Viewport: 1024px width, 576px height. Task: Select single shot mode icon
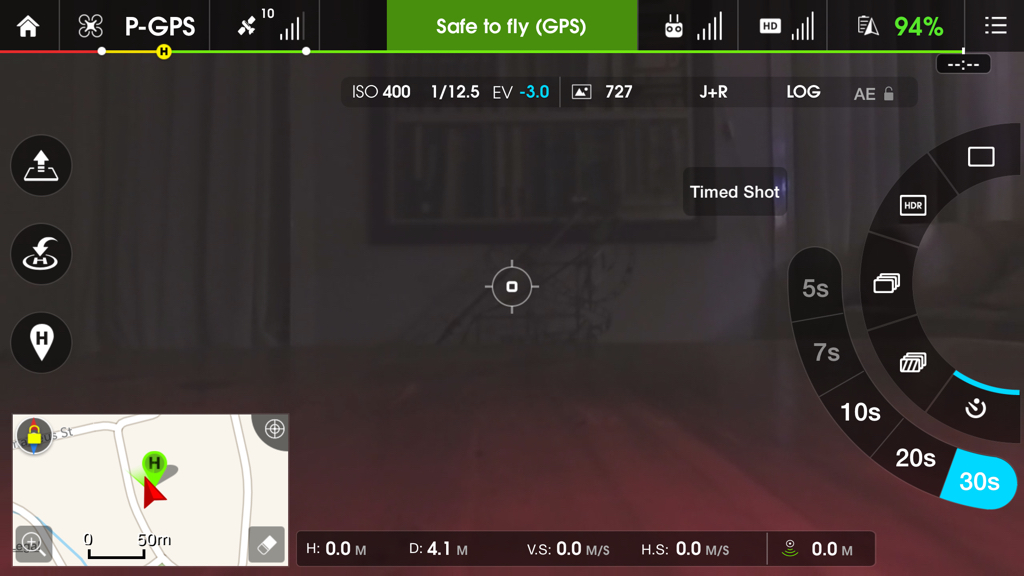pos(981,157)
